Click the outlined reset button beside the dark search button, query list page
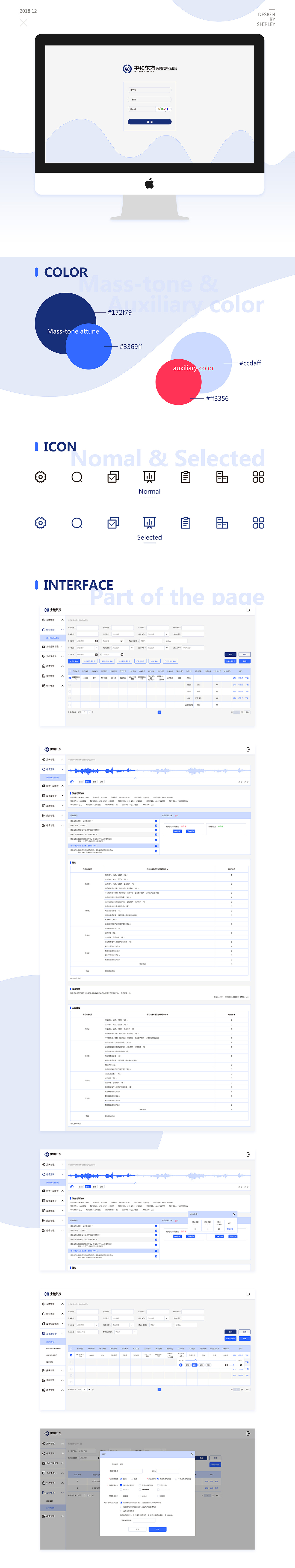Screen dimensions: 295x1568 click(x=245, y=654)
